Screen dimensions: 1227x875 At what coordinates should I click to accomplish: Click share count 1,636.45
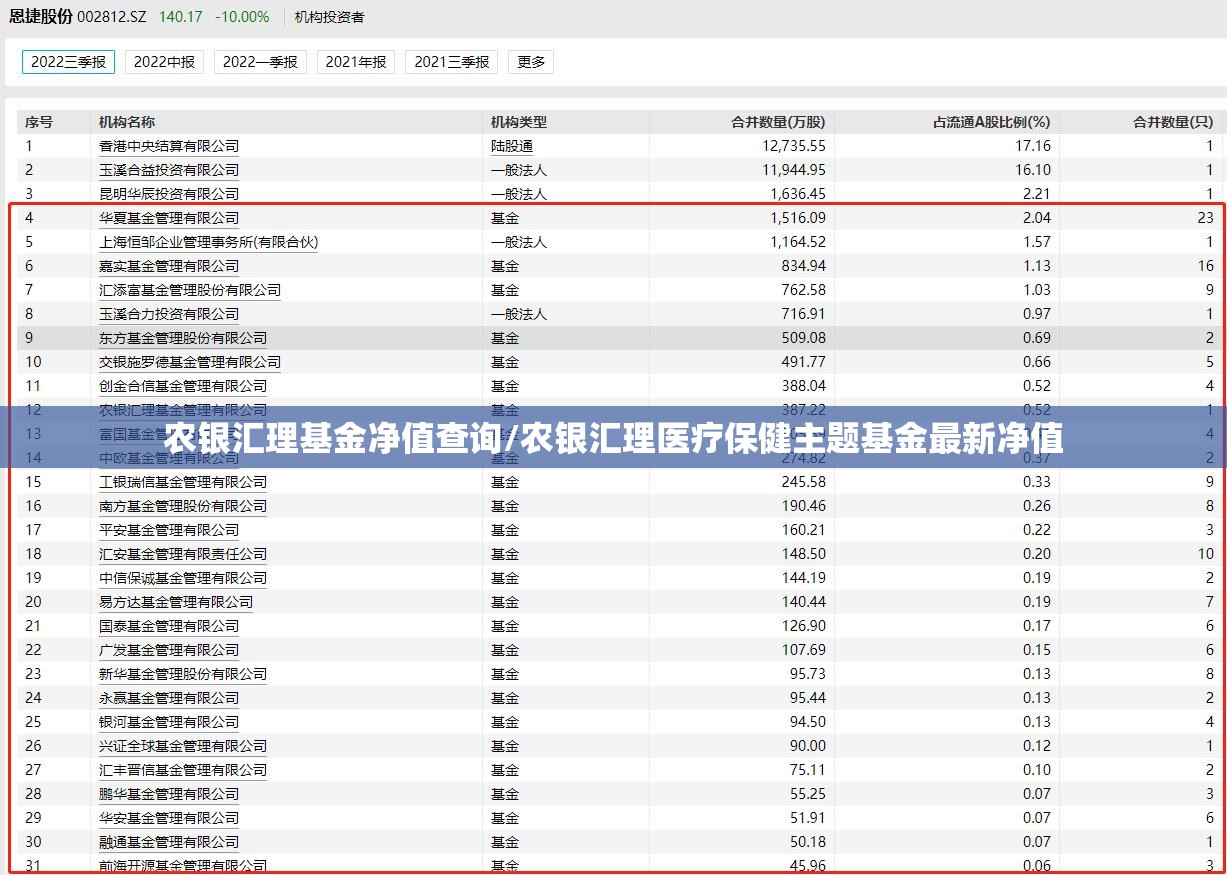coord(798,194)
